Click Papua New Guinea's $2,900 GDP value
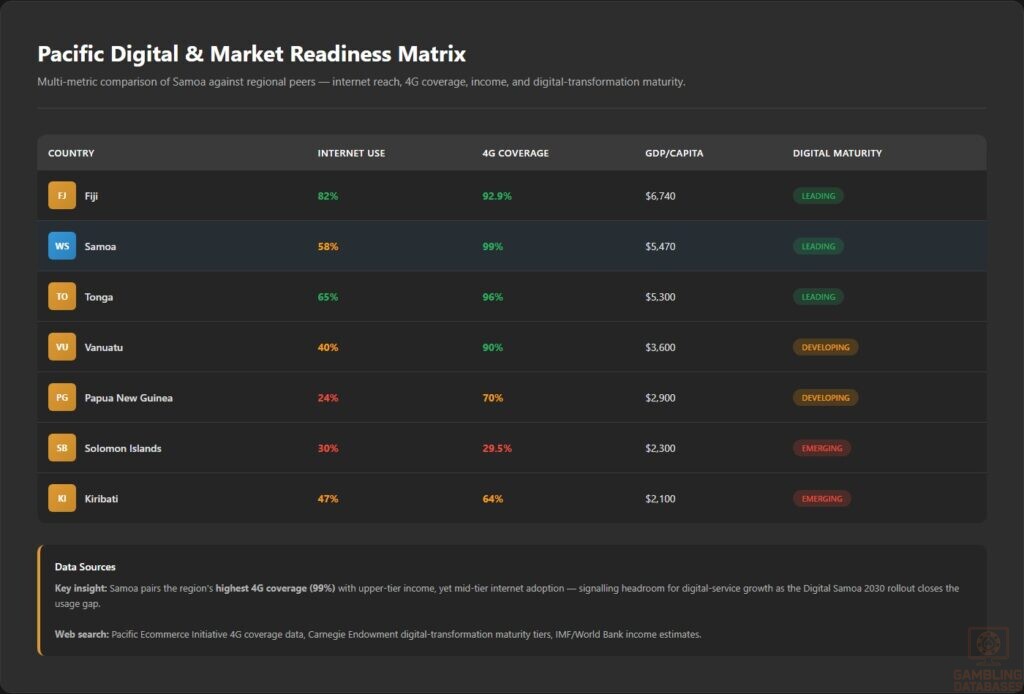 pos(660,398)
